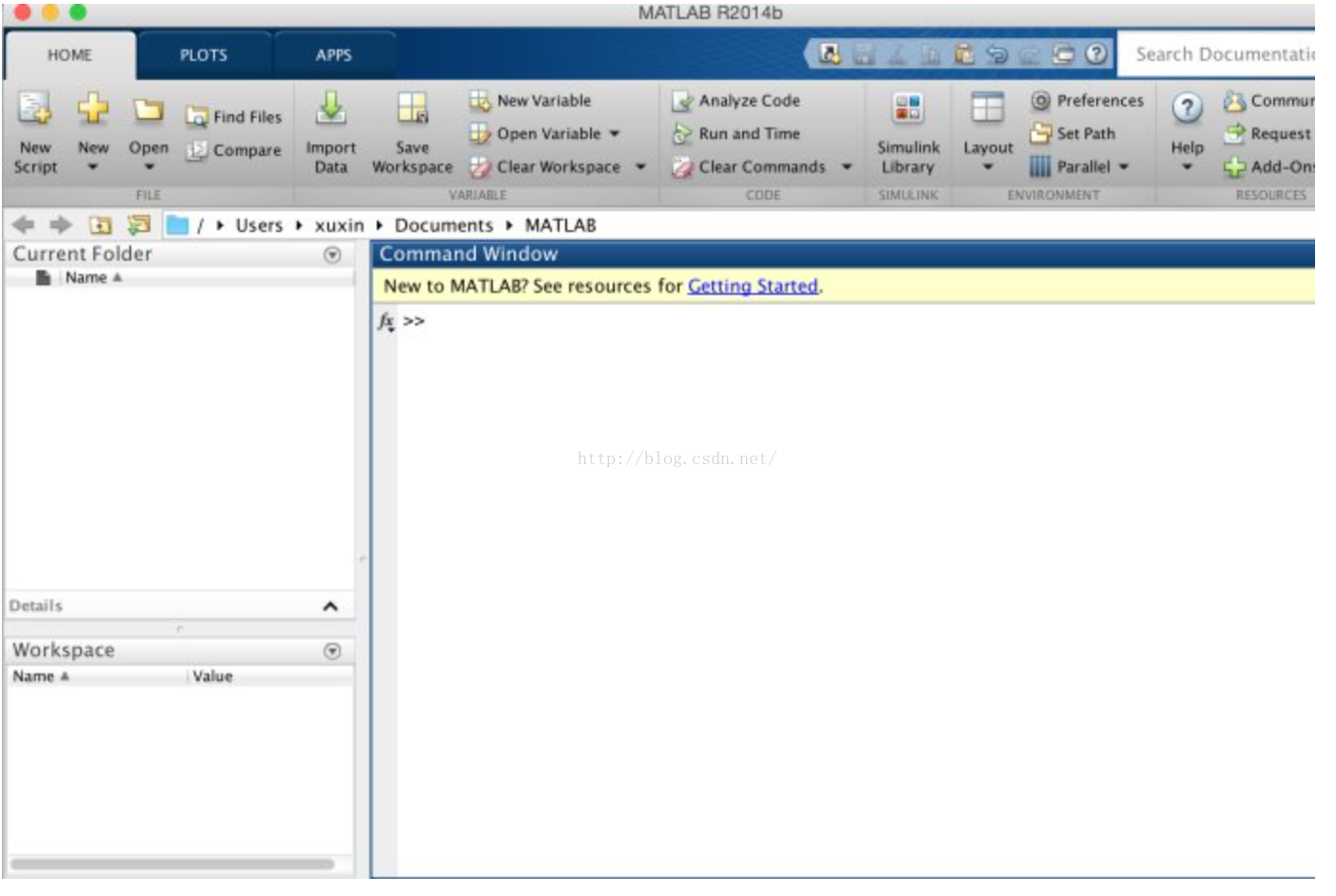1336x896 pixels.
Task: Click the quick access help icon
Action: 1096,54
